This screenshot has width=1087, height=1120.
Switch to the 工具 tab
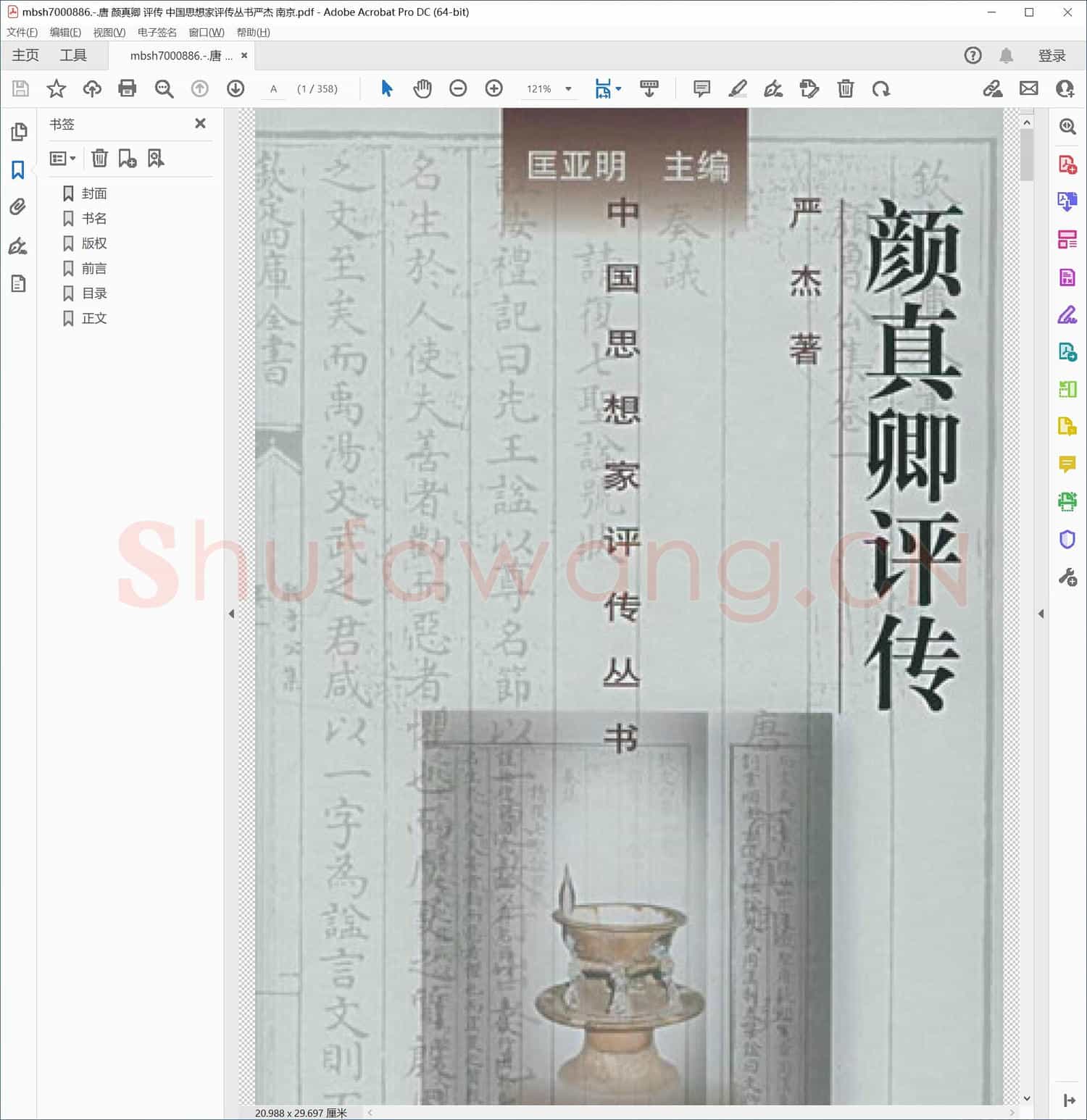pyautogui.click(x=72, y=55)
